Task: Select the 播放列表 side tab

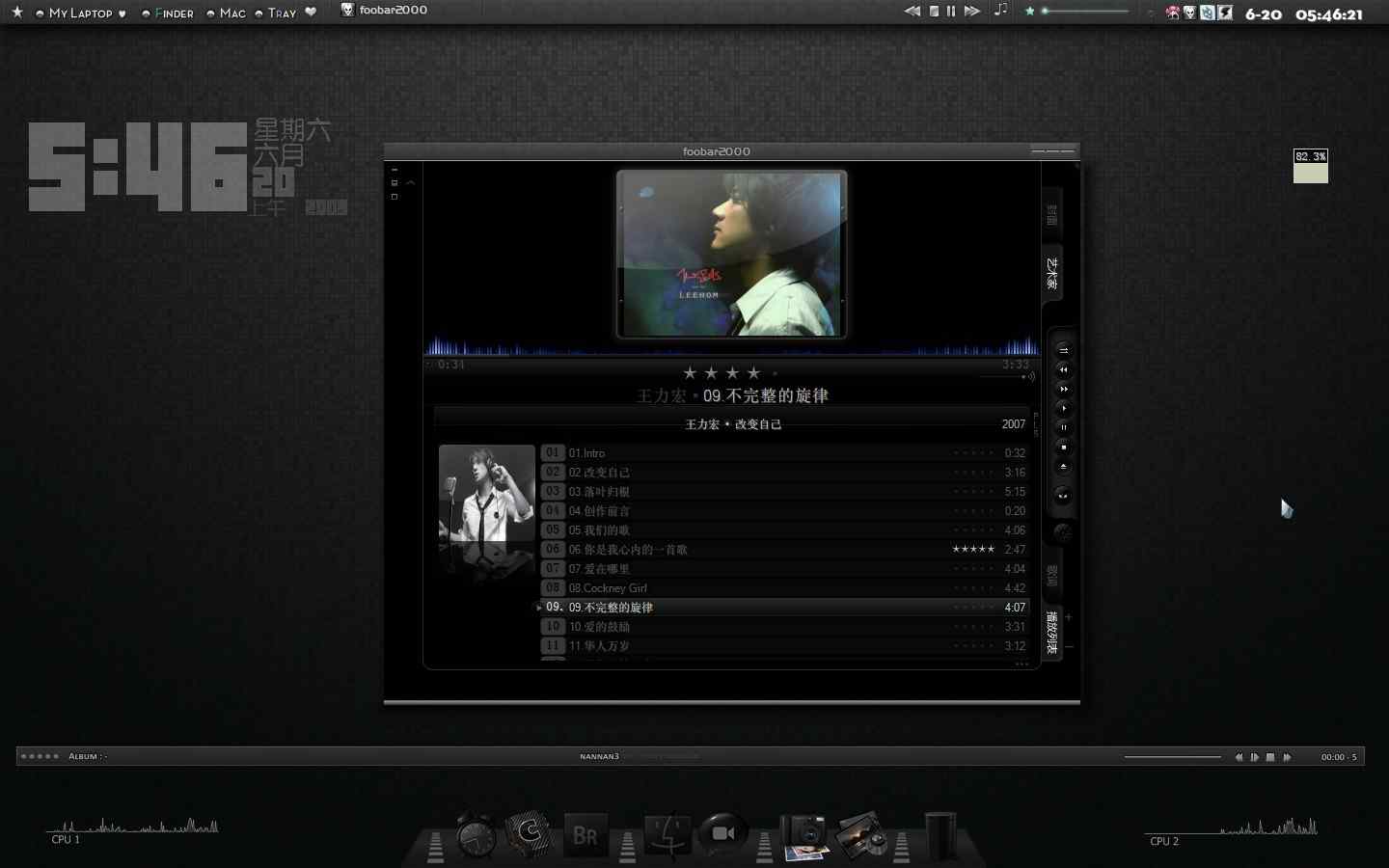Action: [1052, 633]
